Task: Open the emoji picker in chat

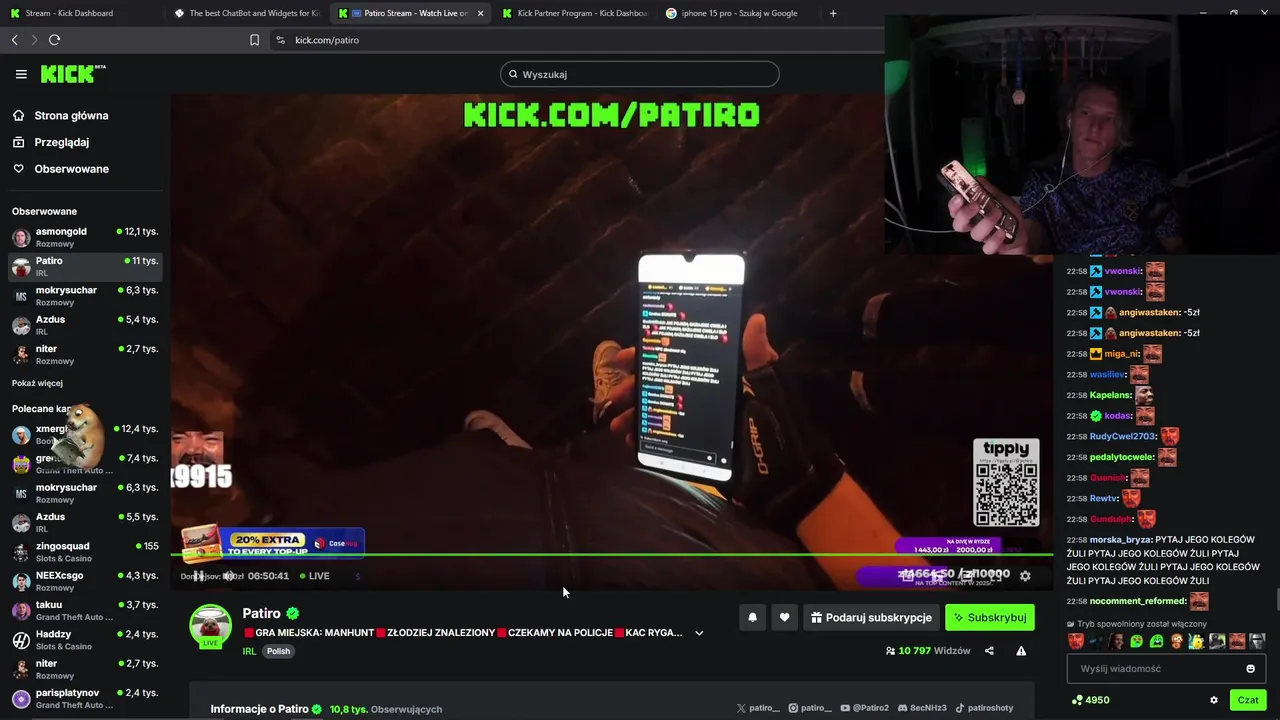Action: (x=1250, y=669)
